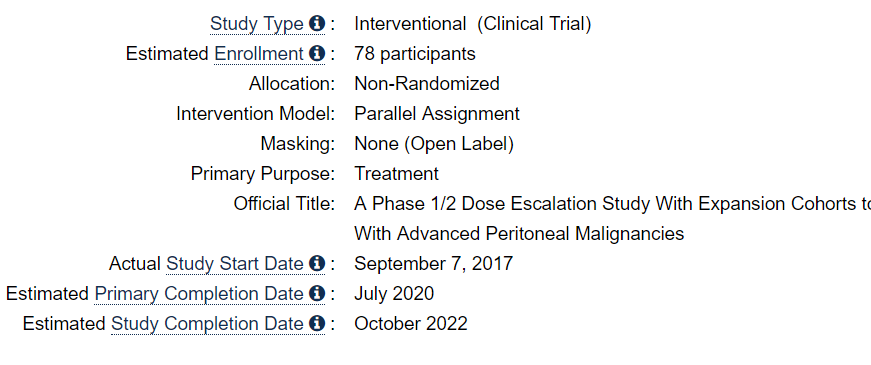871x365 pixels.
Task: Click the info icon beside Study Type
Action: 317,24
